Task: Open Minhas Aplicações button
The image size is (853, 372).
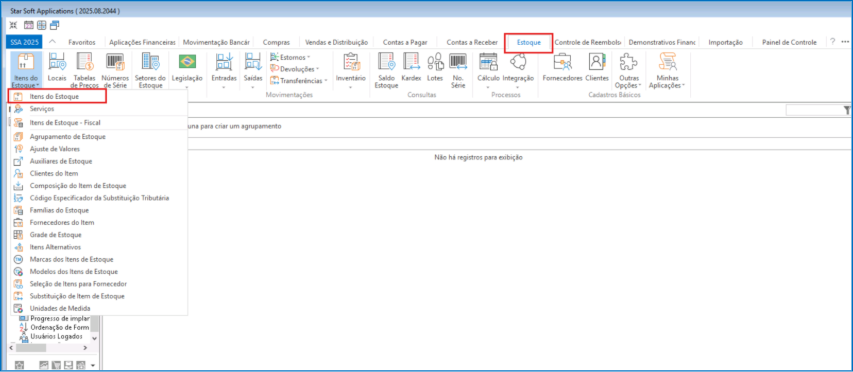Action: (667, 69)
